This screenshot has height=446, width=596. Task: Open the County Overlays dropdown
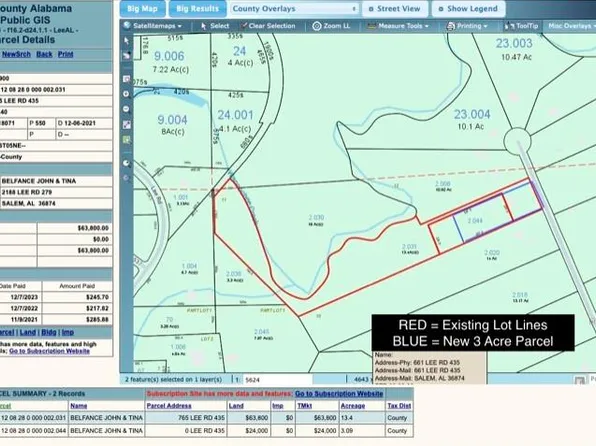(294, 9)
